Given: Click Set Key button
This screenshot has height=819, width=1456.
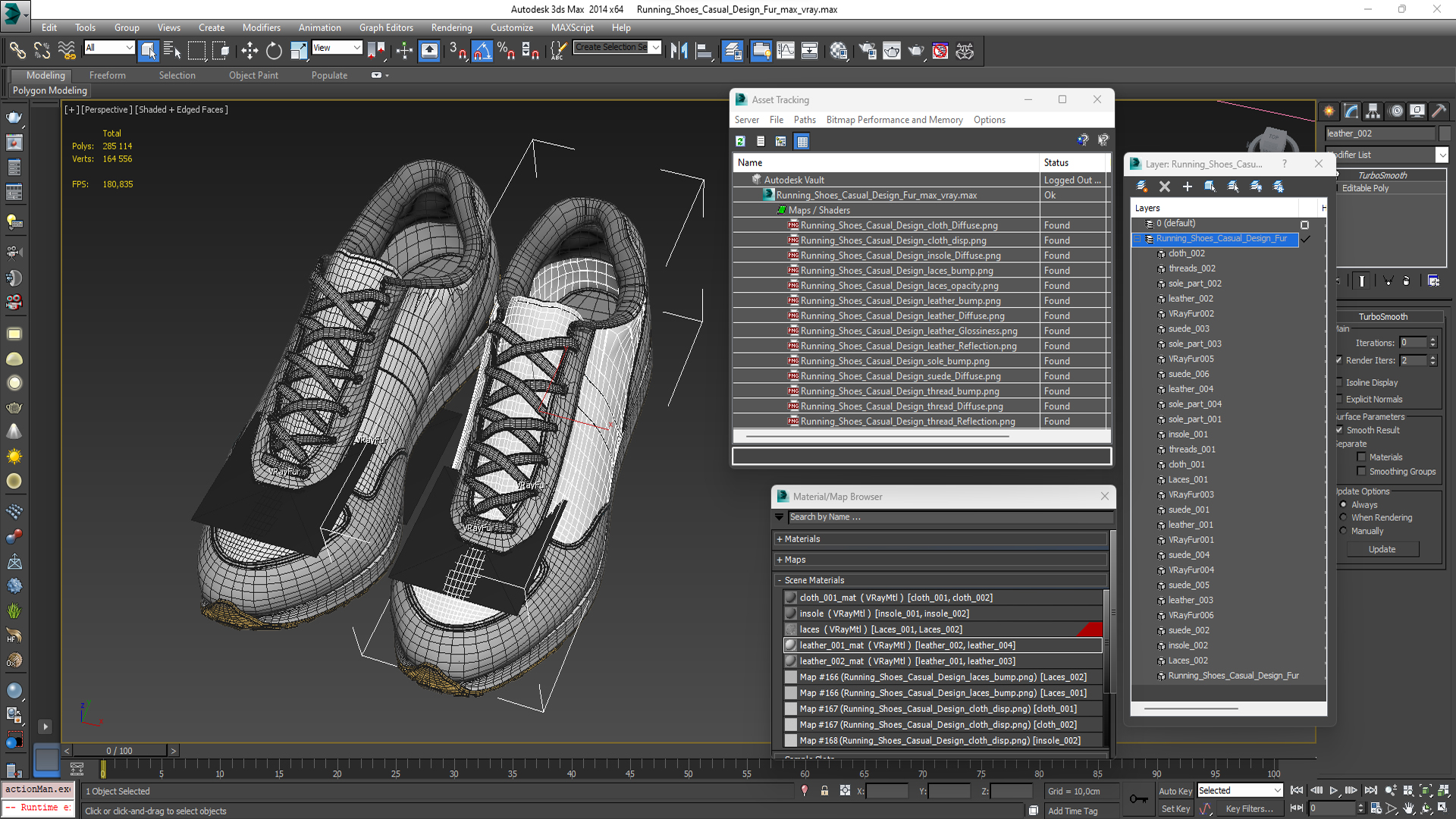Looking at the screenshot, I should [x=1175, y=809].
